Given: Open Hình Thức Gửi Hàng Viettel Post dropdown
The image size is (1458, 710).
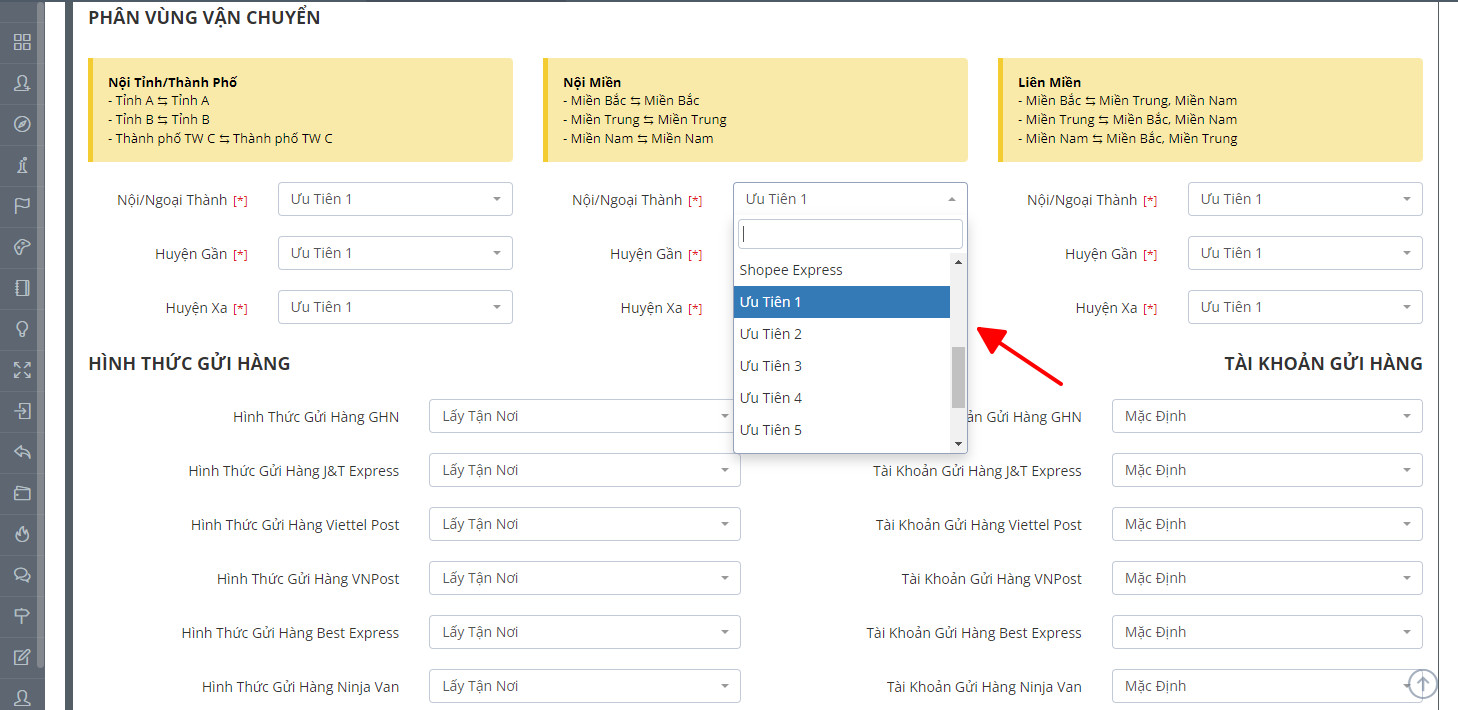Looking at the screenshot, I should [585, 524].
